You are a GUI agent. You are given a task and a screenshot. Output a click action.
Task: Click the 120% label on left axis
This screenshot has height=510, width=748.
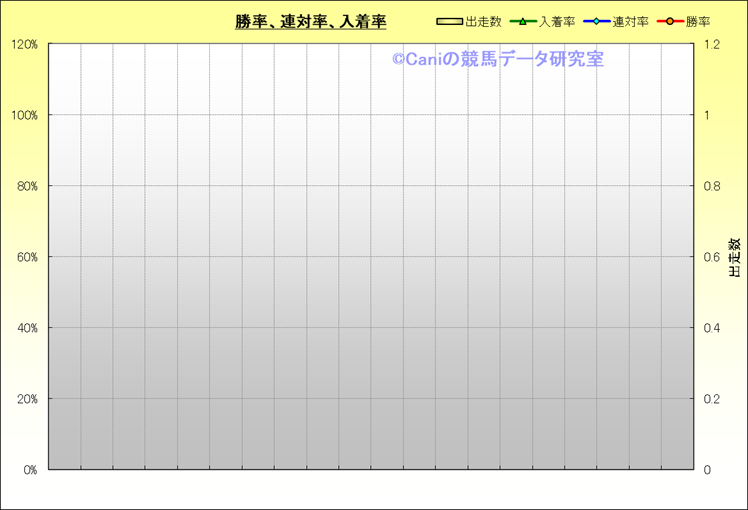(24, 45)
